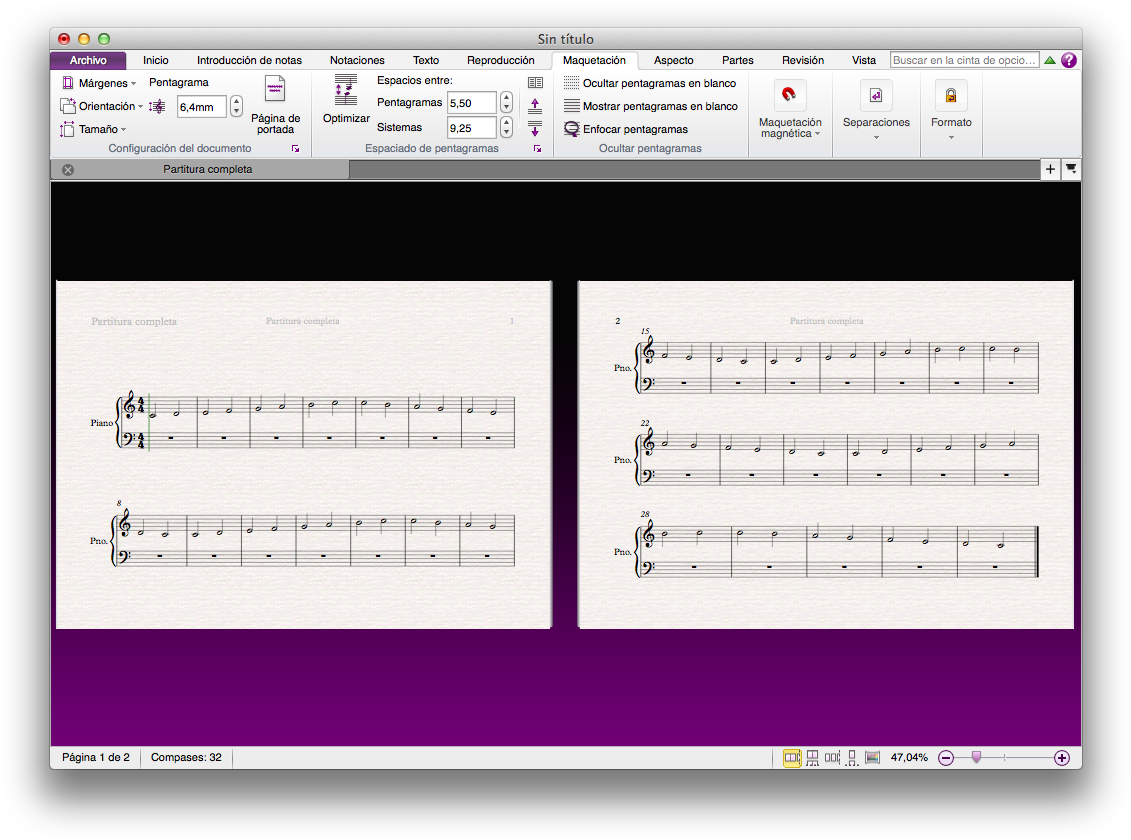Screen dimensions: 1131x840
Task: Switch to the Reproducción tab
Action: (x=501, y=61)
